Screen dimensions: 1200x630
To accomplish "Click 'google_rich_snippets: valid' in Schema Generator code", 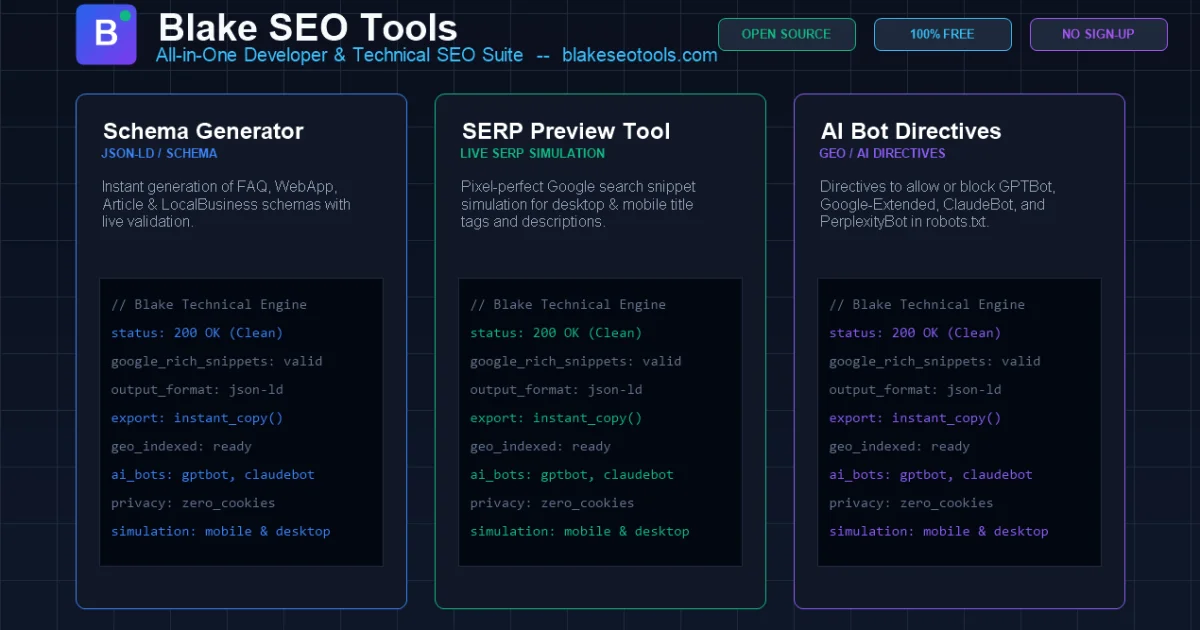I will 217,361.
